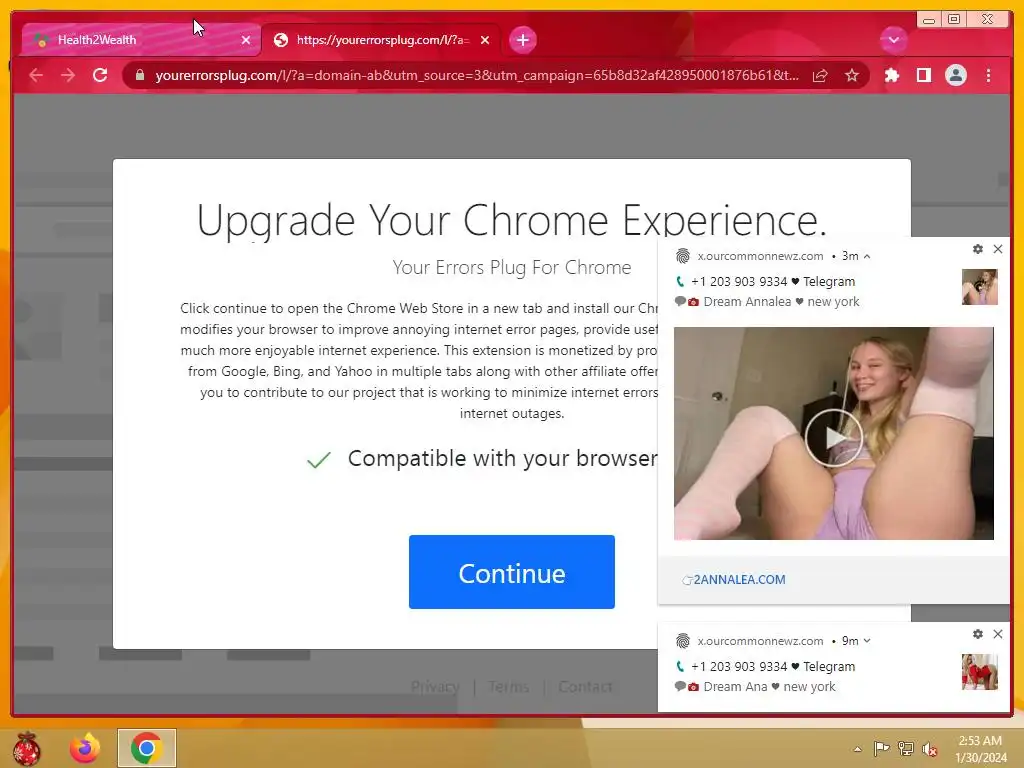Dismiss the 3m notification with X

(998, 249)
